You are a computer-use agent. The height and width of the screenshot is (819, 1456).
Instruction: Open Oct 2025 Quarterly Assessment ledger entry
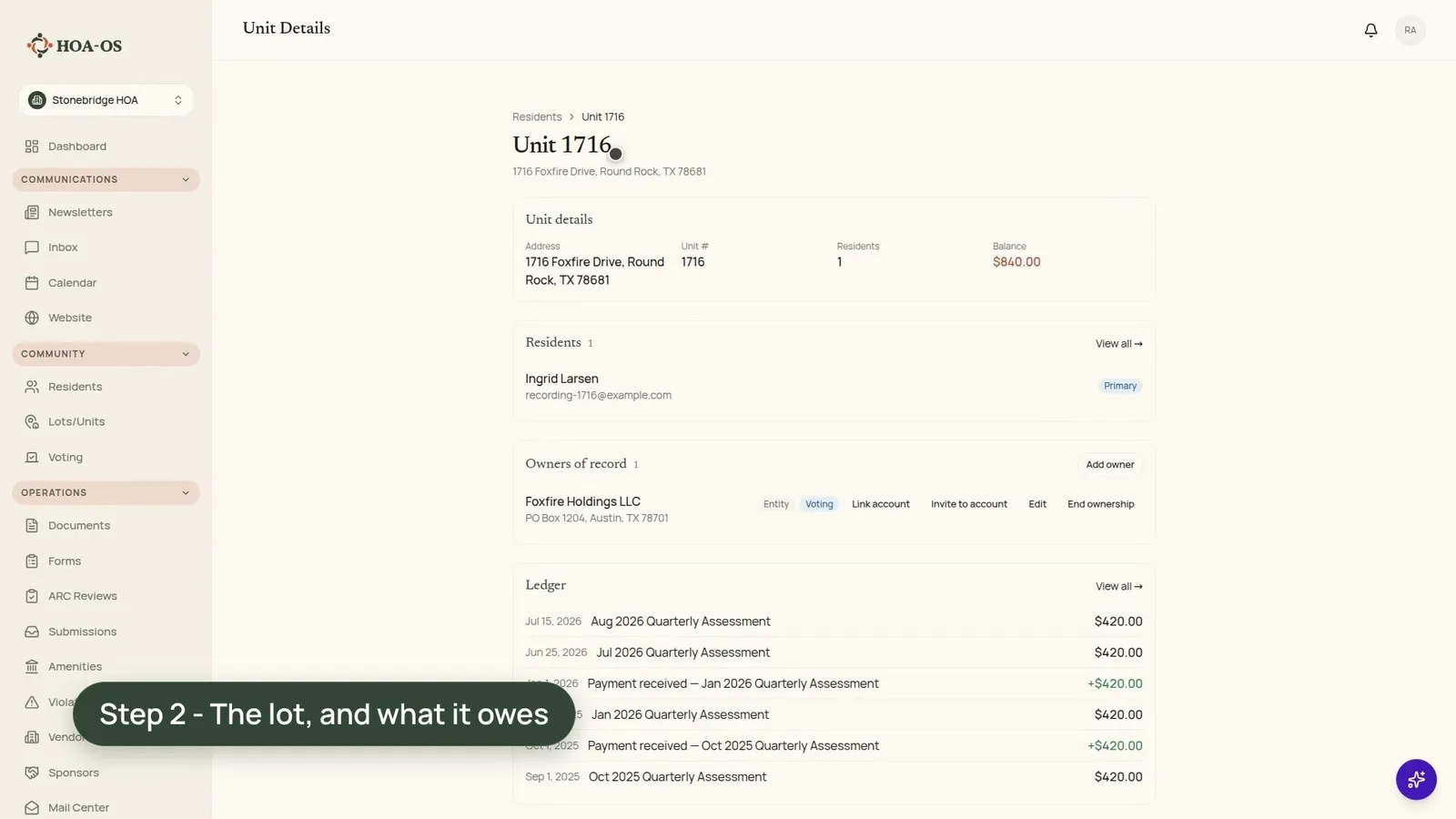834,776
